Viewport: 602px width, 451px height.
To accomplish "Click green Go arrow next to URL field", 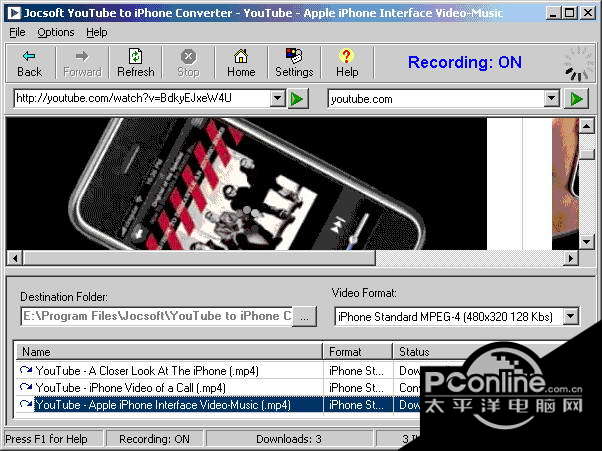I will pyautogui.click(x=298, y=99).
